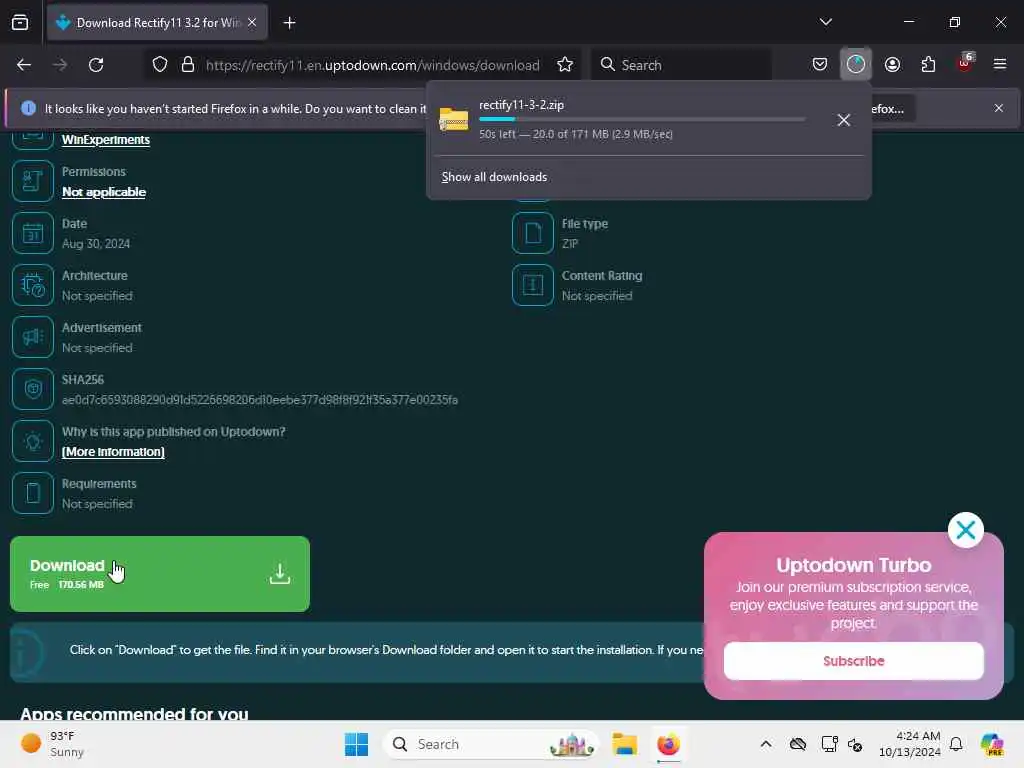Open clock showing 4:24 AM
The width and height of the screenshot is (1024, 768).
[x=910, y=744]
